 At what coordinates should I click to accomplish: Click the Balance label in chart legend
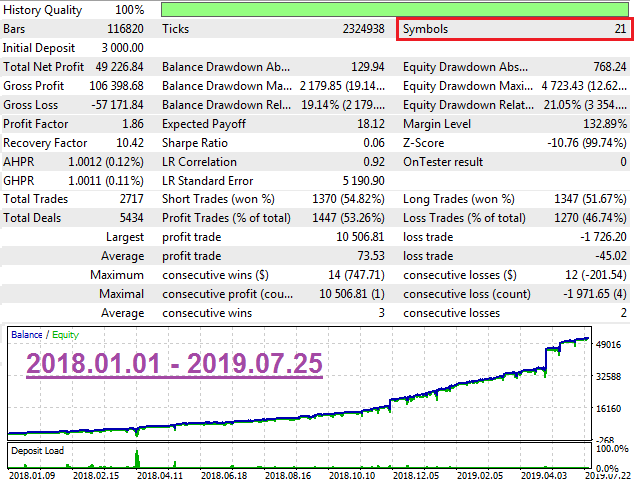pos(27,335)
